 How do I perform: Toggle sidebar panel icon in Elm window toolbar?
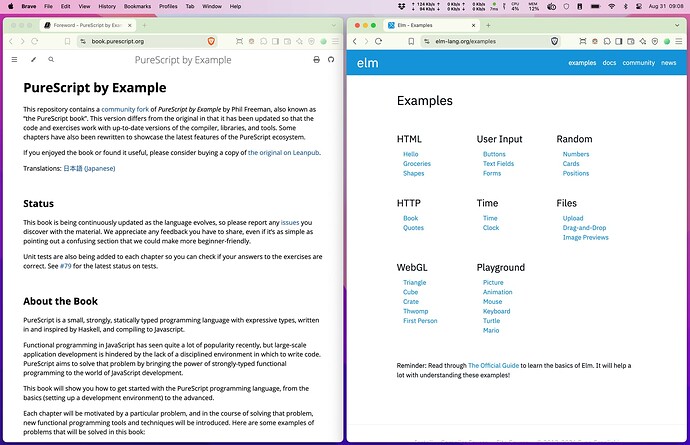coord(619,41)
